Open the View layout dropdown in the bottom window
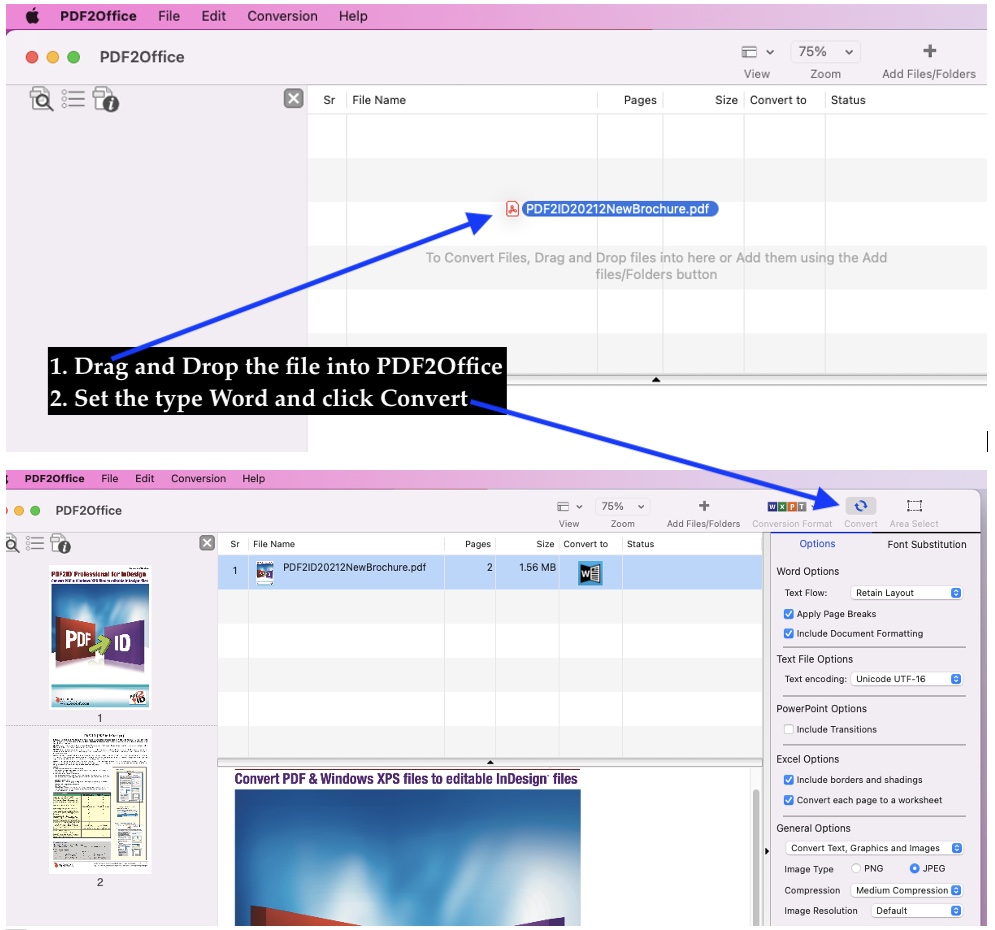The height and width of the screenshot is (930, 995). (x=569, y=506)
